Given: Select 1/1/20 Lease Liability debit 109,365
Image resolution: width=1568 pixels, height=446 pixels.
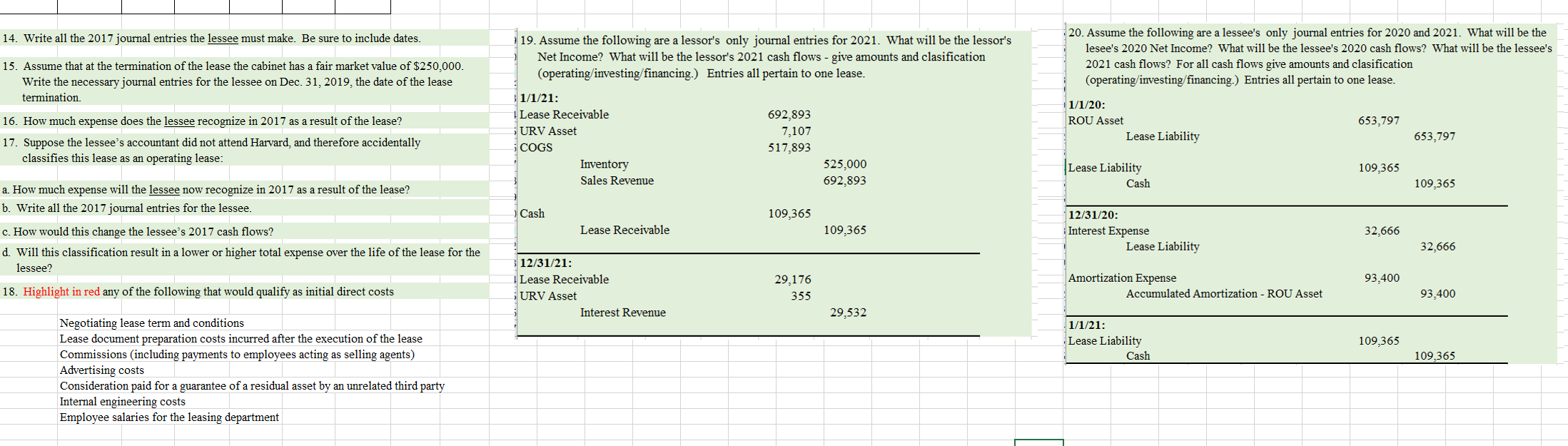Looking at the screenshot, I should click(x=1379, y=168).
